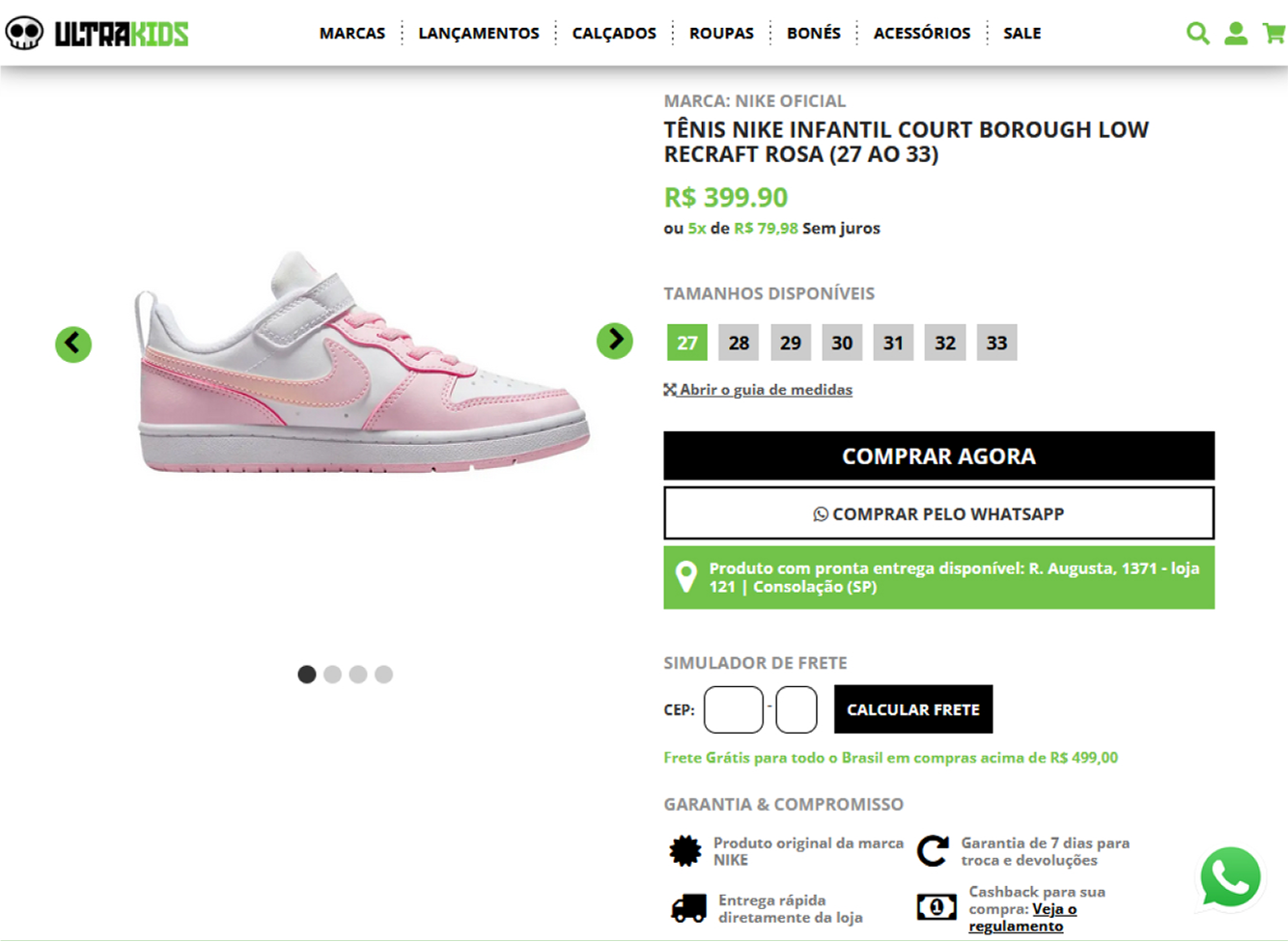This screenshot has height=942, width=1288.
Task: Select shoe size 33
Action: pos(996,343)
